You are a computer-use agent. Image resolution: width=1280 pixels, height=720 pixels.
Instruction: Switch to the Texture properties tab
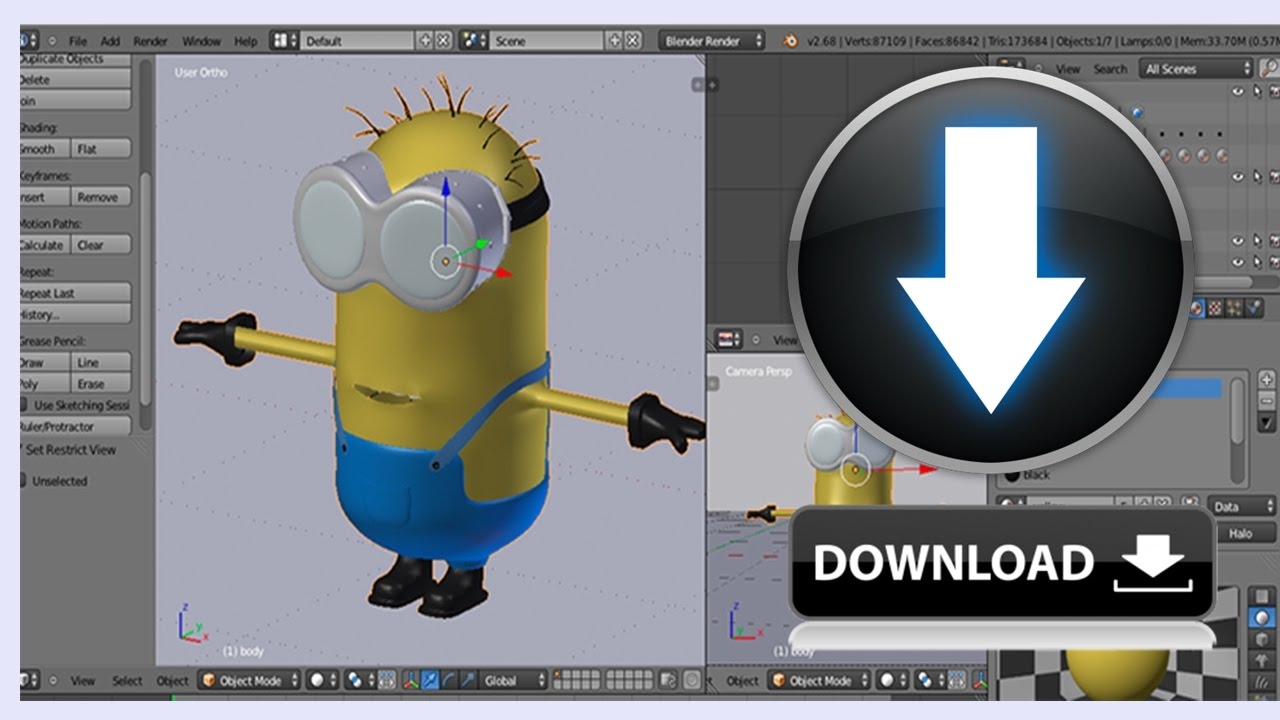click(1215, 308)
